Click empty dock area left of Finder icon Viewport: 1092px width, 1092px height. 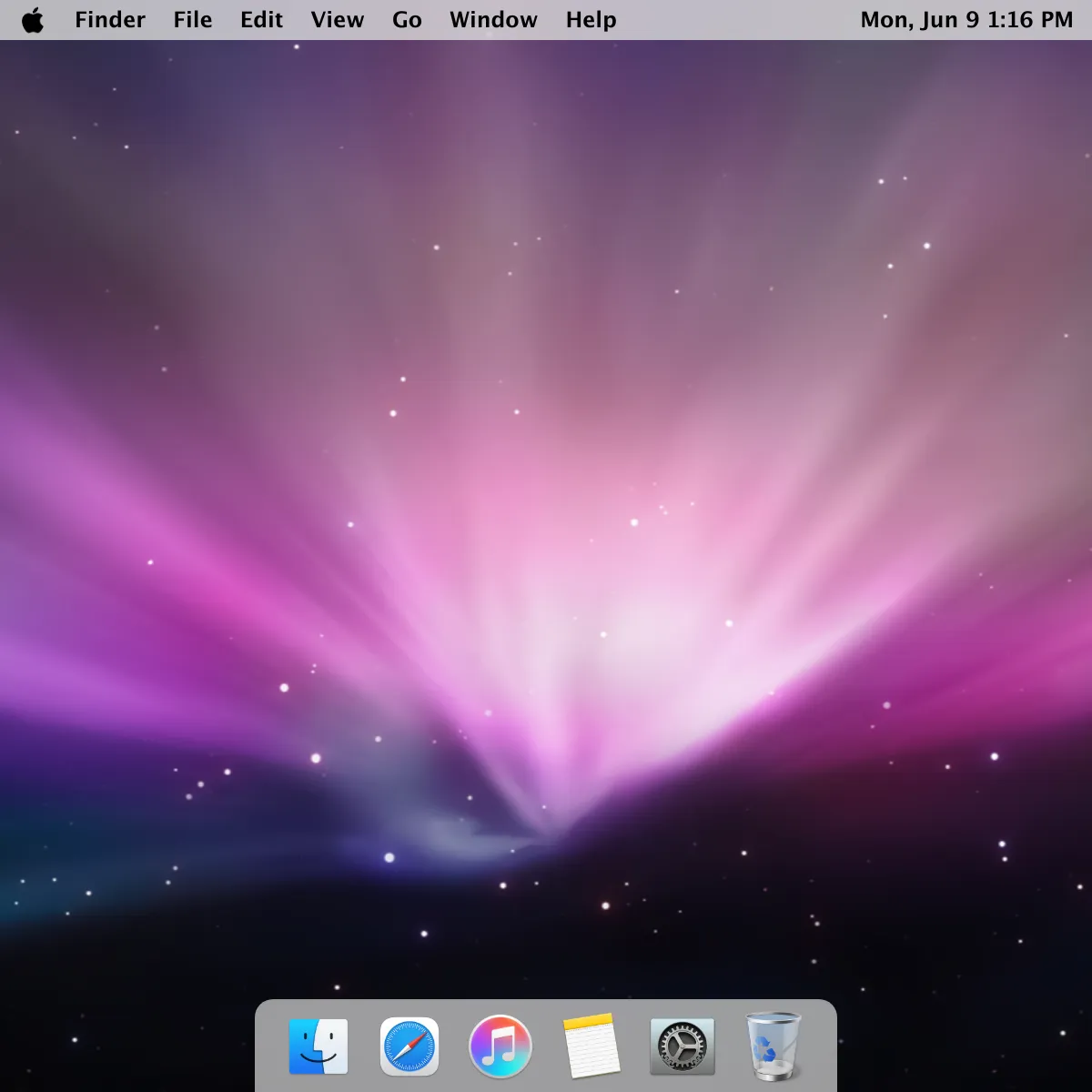tap(270, 1046)
